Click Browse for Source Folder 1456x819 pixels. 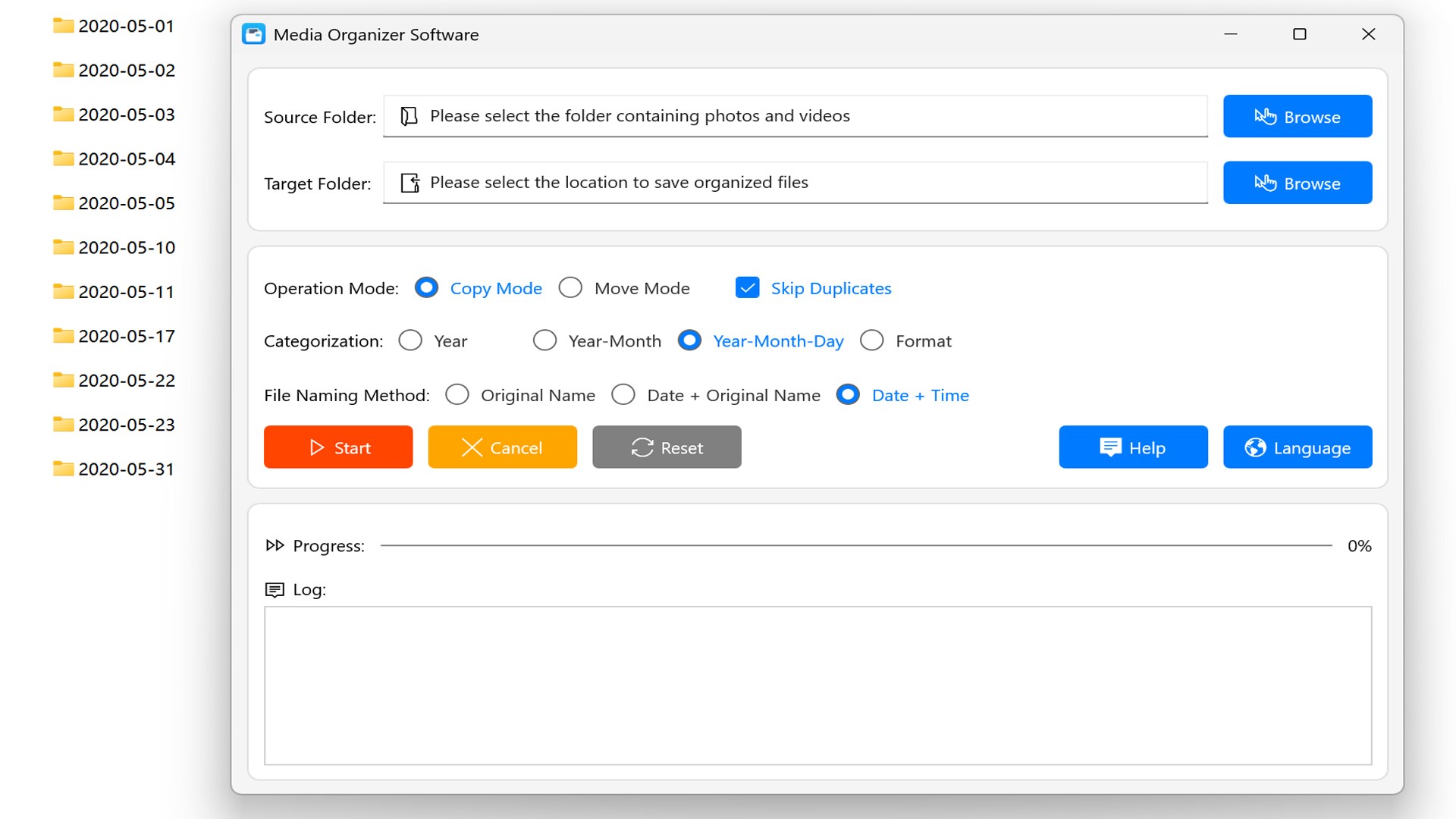[x=1297, y=117]
